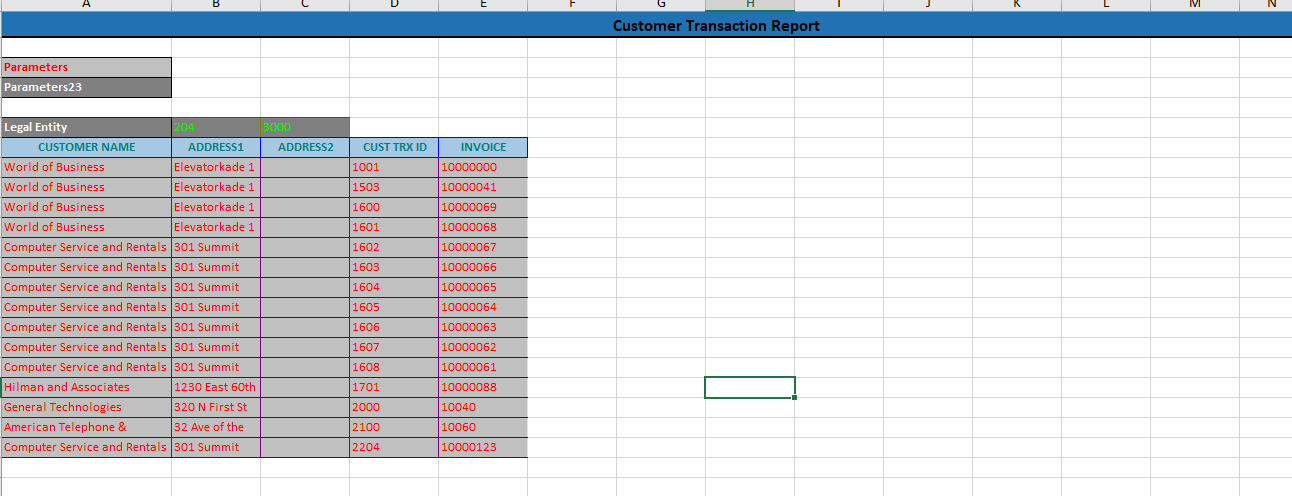1292x496 pixels.
Task: Click the empty ADDRESS2 cell in row 1701
Action: [305, 387]
